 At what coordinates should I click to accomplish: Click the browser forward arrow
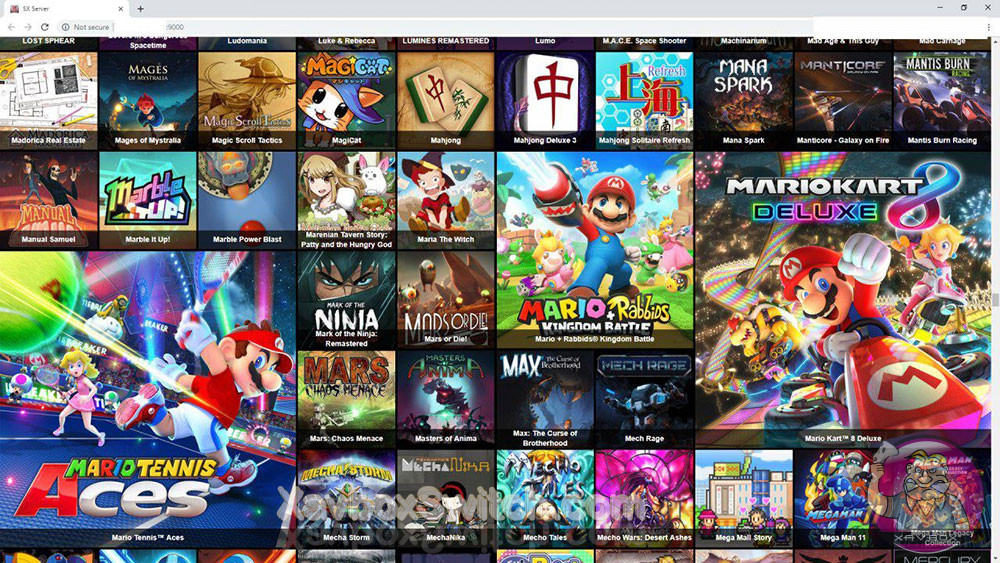pos(28,27)
